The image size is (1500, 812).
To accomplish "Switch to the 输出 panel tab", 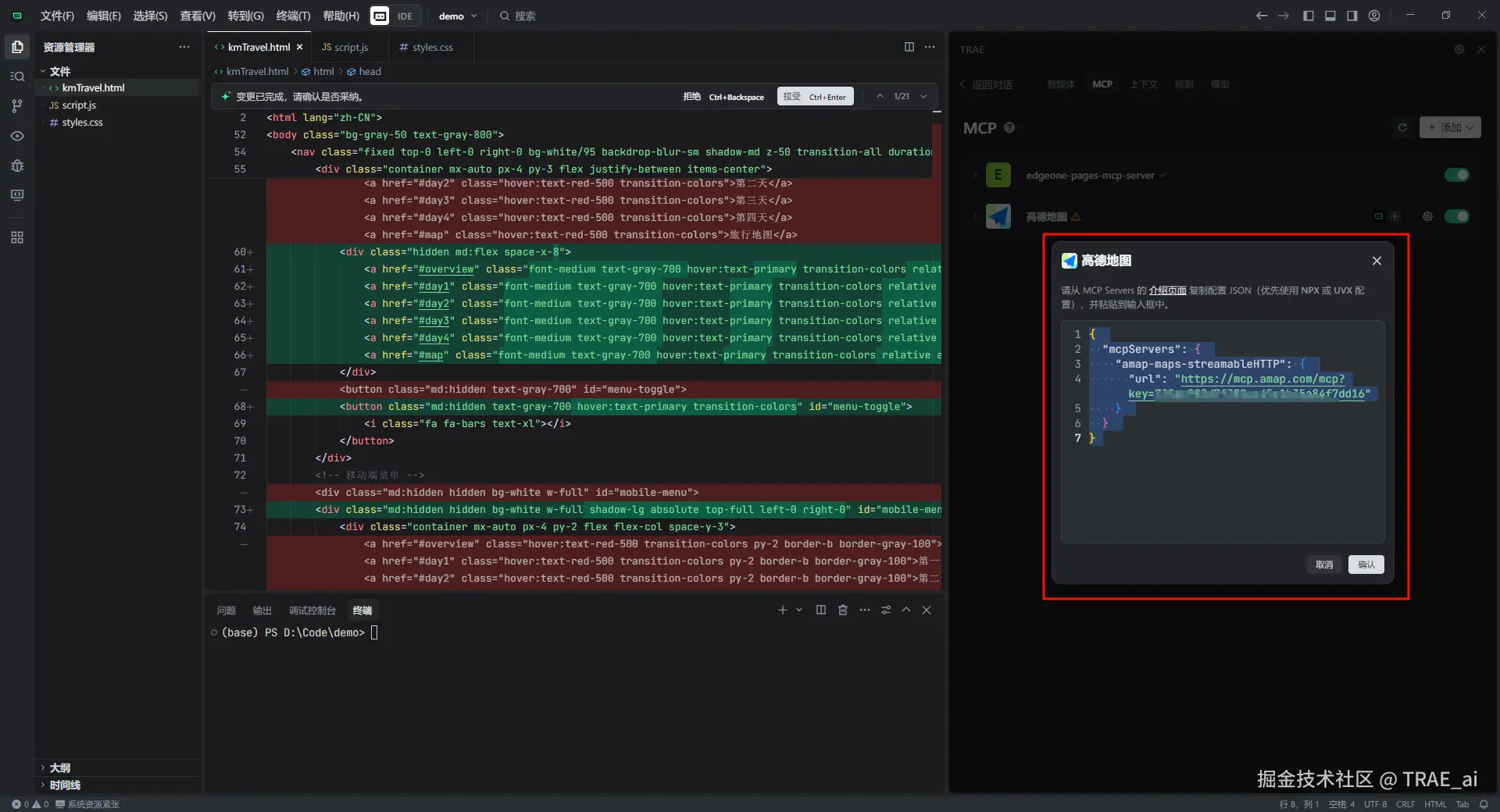I will (x=262, y=611).
